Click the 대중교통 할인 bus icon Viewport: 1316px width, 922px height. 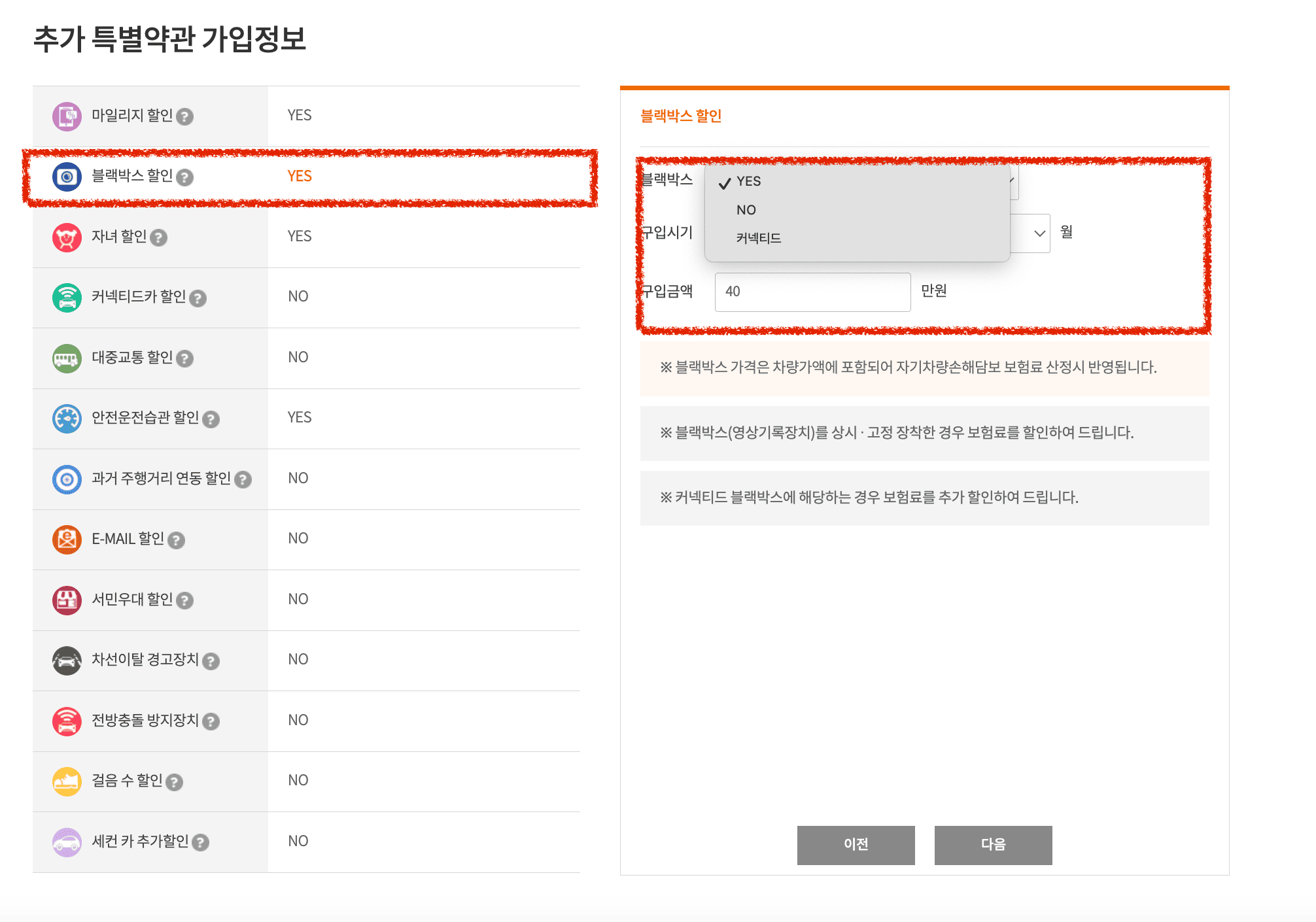pyautogui.click(x=67, y=358)
